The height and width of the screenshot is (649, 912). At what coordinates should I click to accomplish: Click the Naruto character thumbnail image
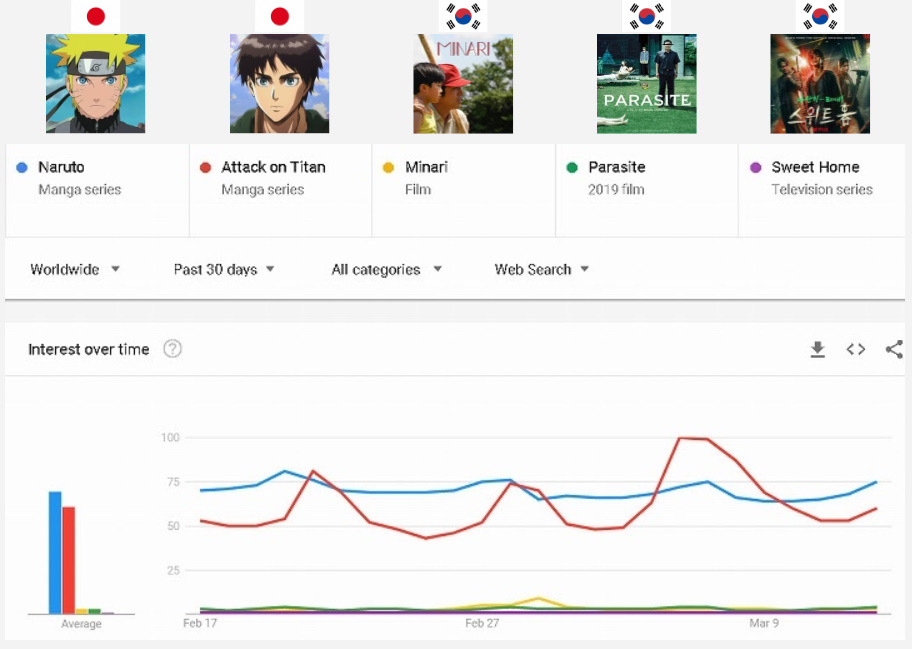click(96, 84)
